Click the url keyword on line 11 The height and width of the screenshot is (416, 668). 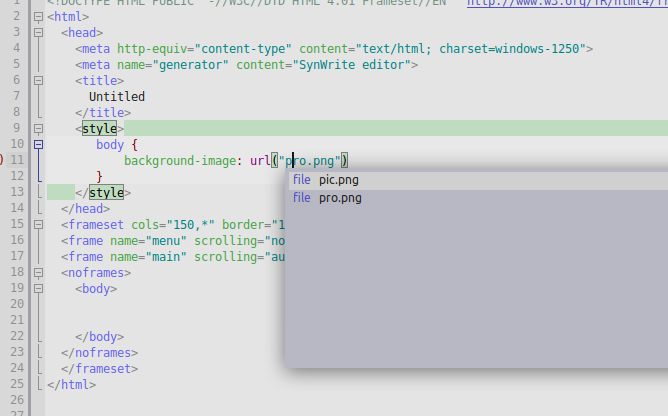[x=260, y=161]
